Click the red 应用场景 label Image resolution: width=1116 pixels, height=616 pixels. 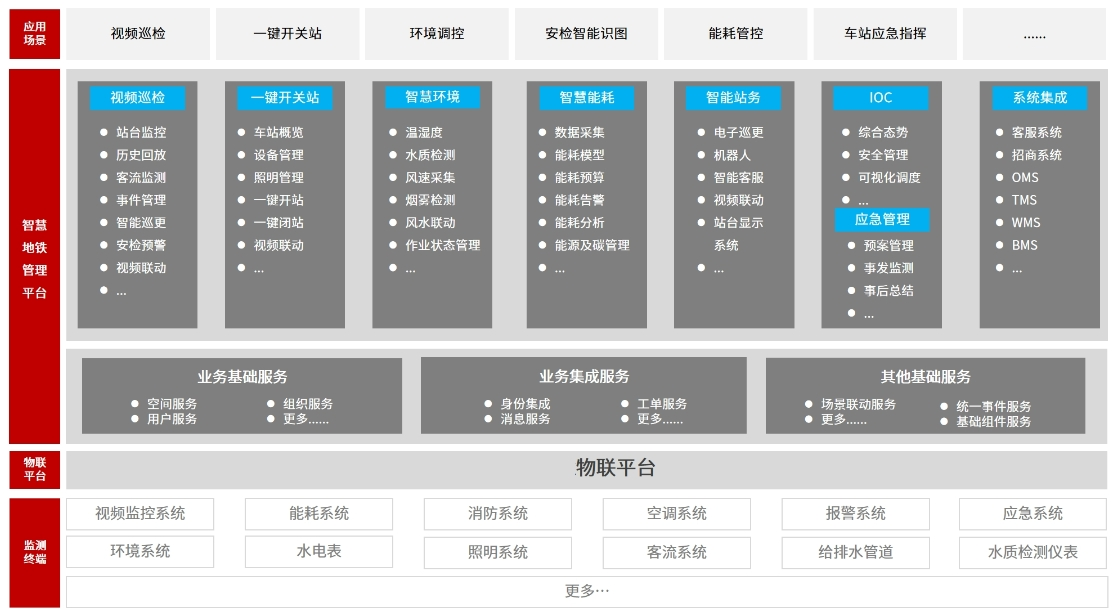[x=34, y=33]
